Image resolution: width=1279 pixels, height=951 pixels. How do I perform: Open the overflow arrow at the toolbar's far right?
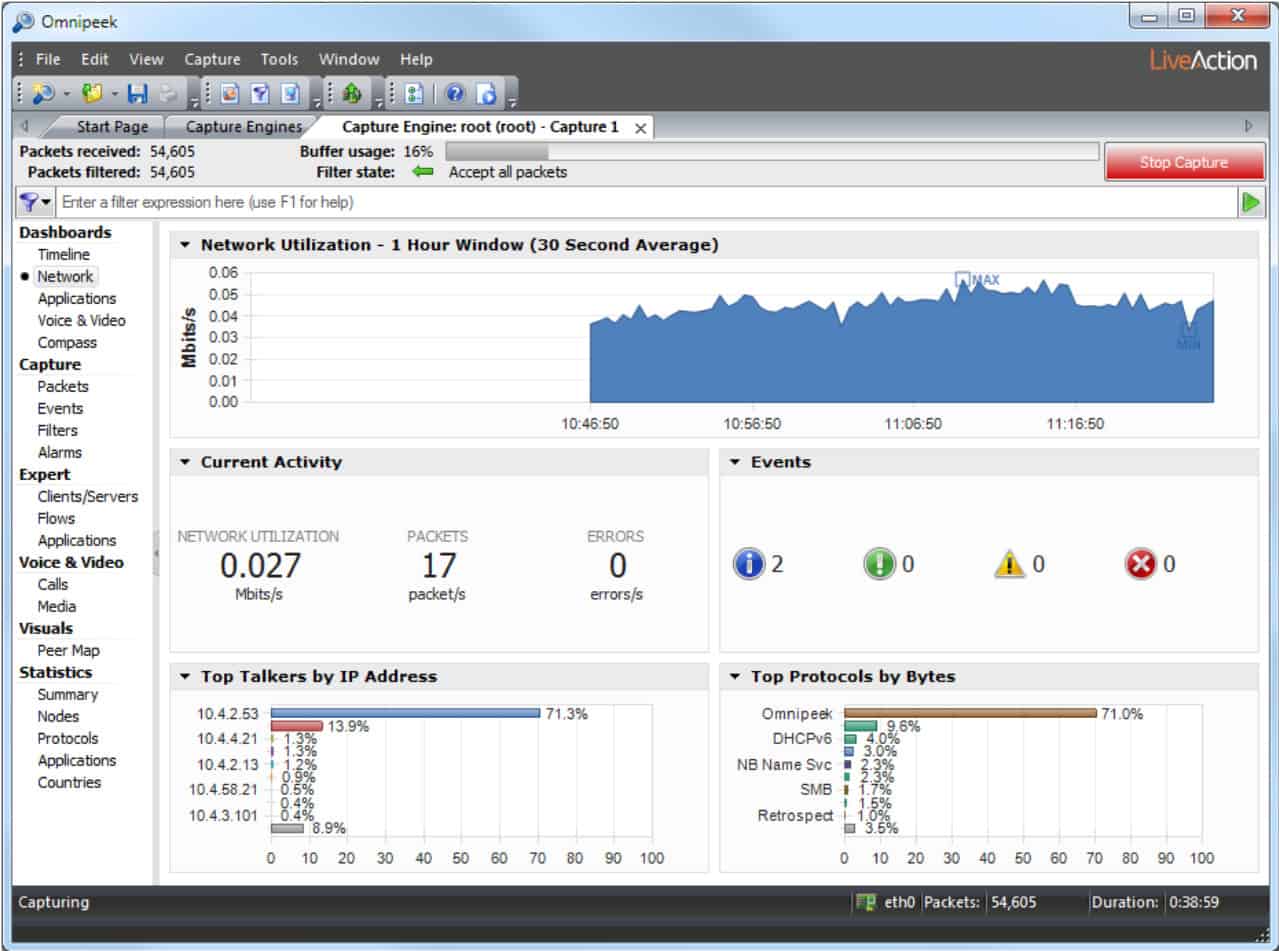coord(512,101)
